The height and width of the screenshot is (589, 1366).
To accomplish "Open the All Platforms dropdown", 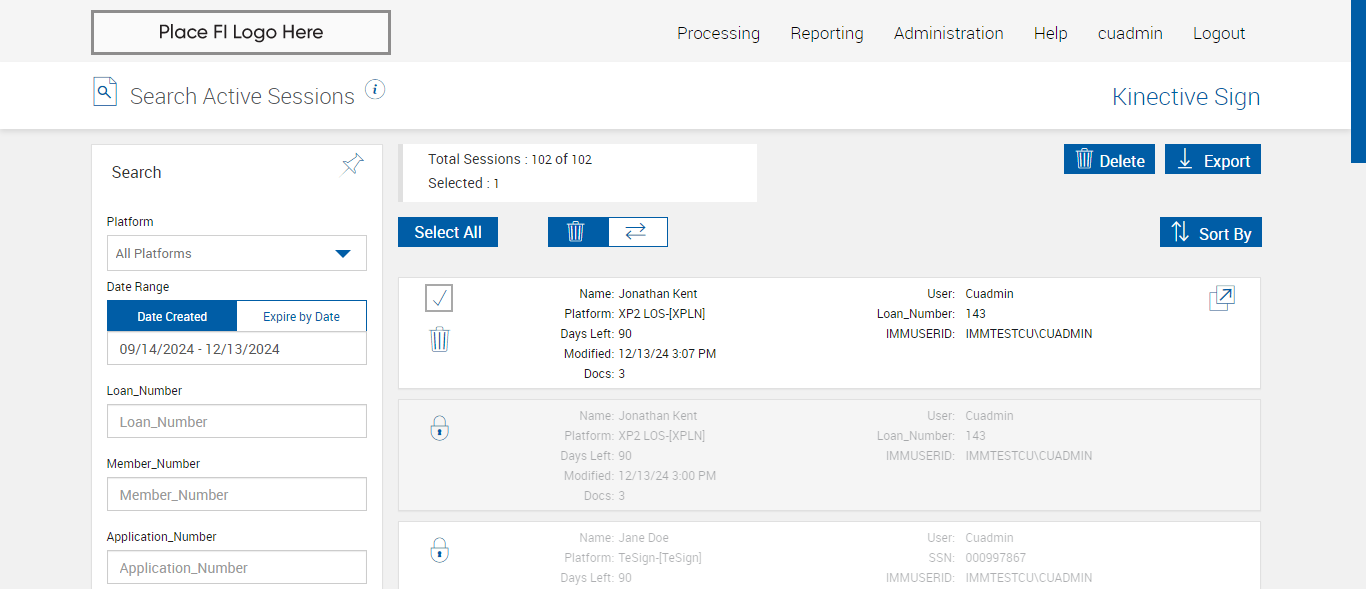I will coord(237,253).
